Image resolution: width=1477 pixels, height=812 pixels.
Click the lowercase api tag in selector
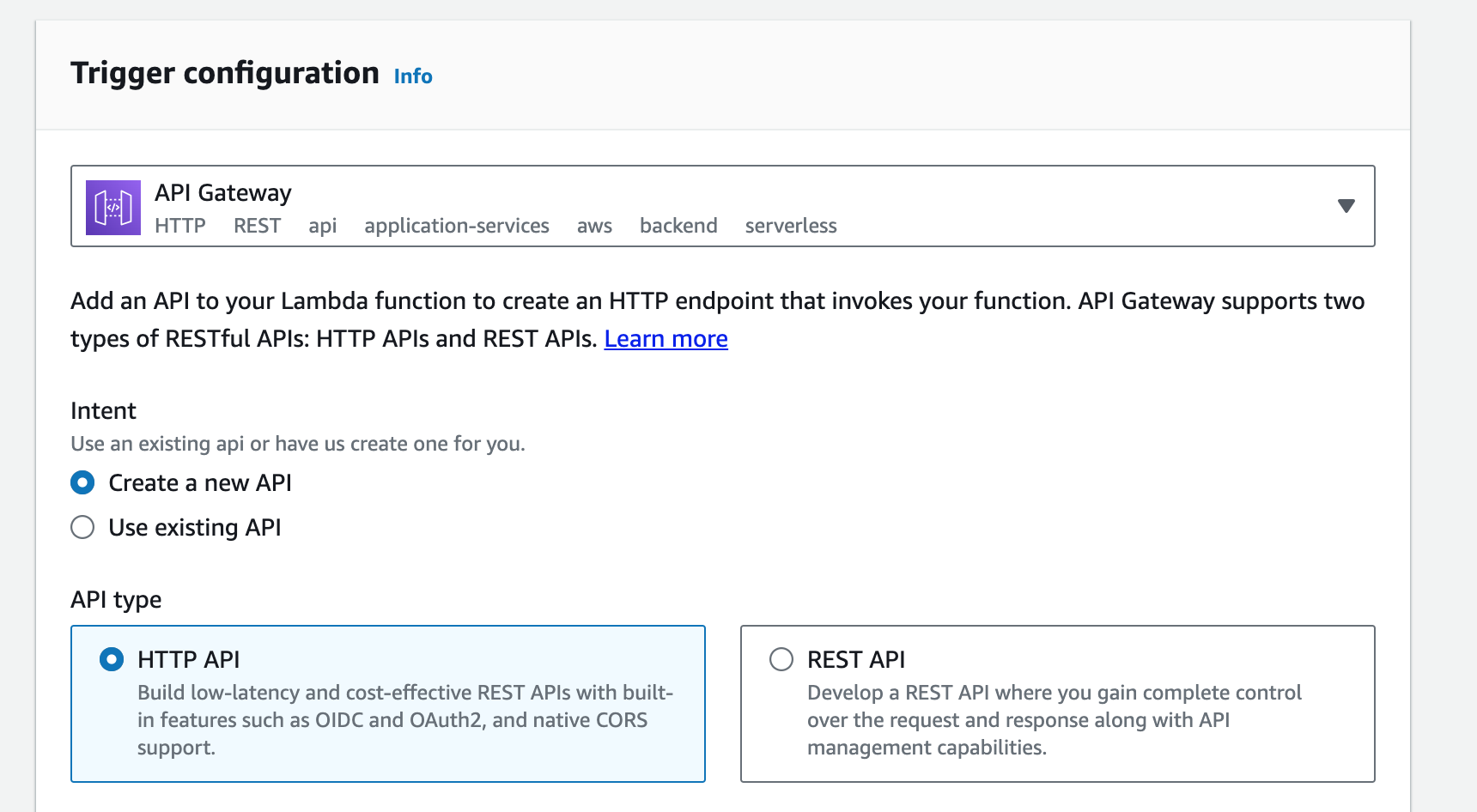[322, 226]
